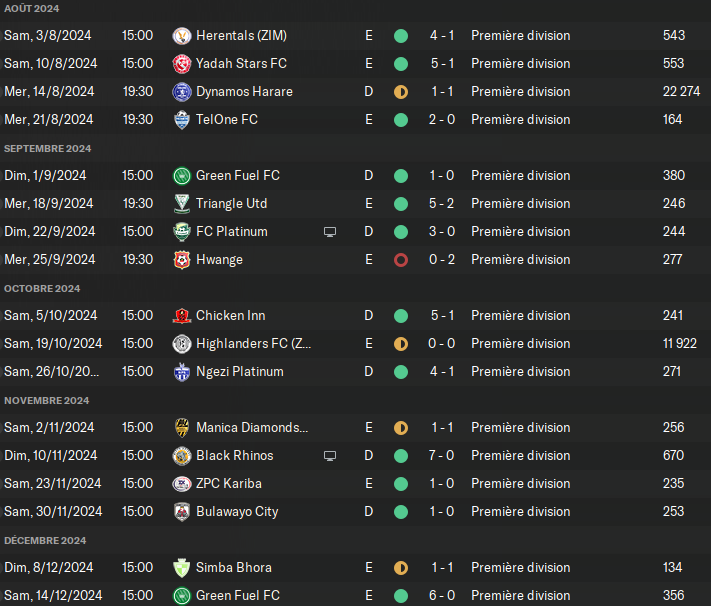Open the Ngezi Platinum team link
This screenshot has width=711, height=606.
tap(239, 371)
